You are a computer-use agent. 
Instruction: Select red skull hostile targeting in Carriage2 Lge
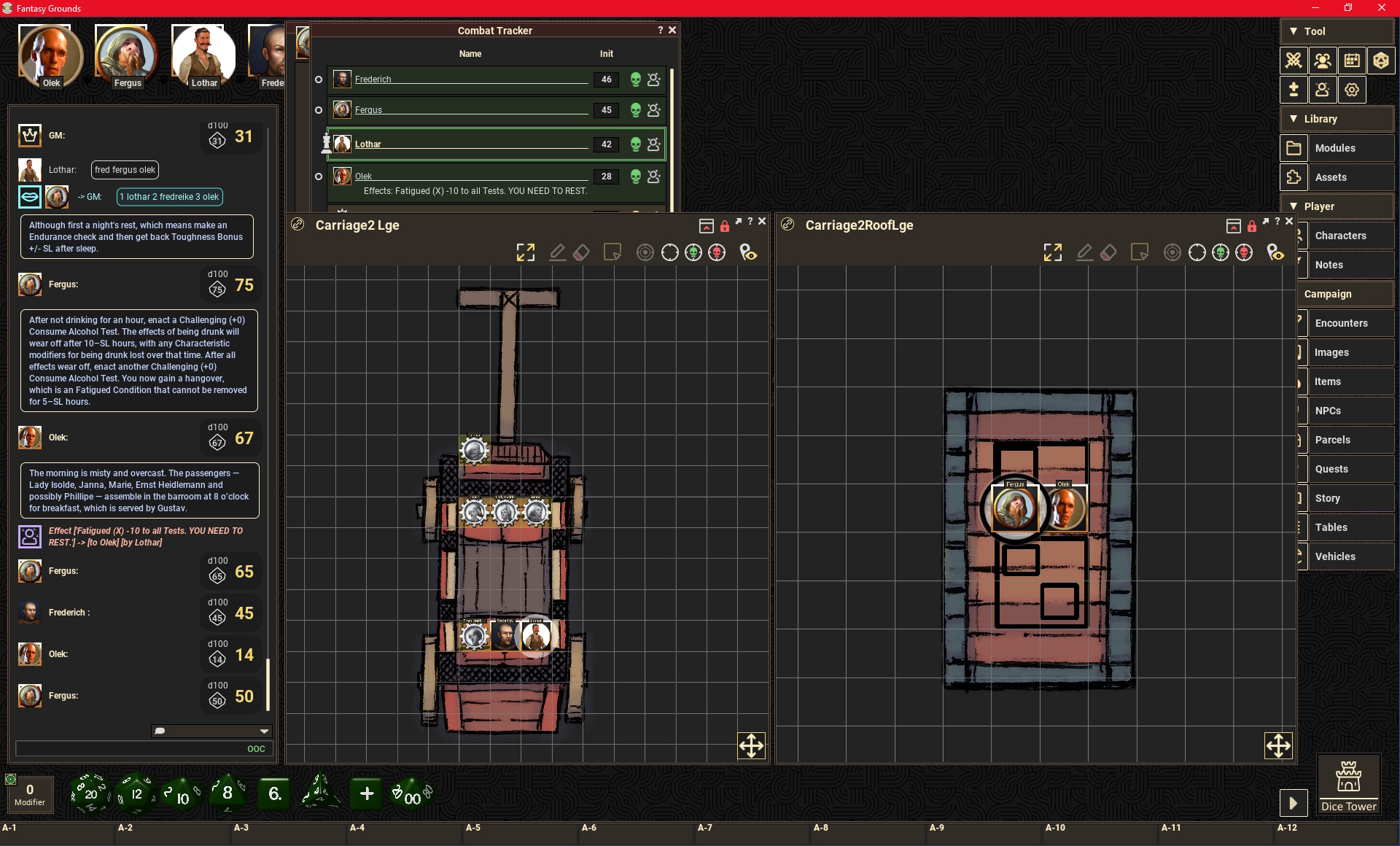pos(717,252)
